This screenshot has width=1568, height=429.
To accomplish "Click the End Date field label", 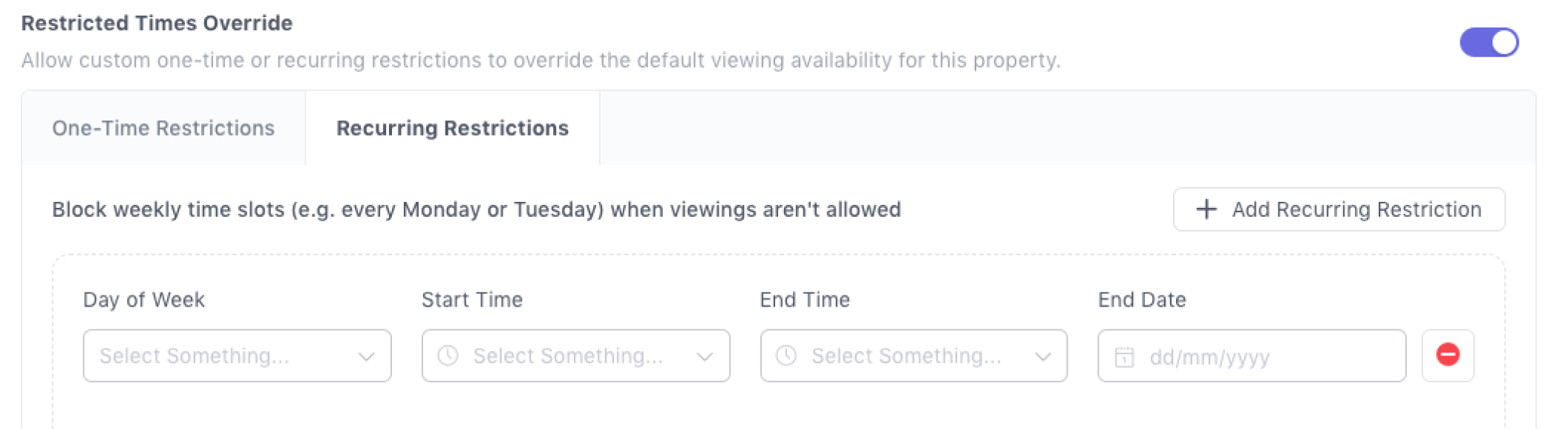I will point(1142,300).
